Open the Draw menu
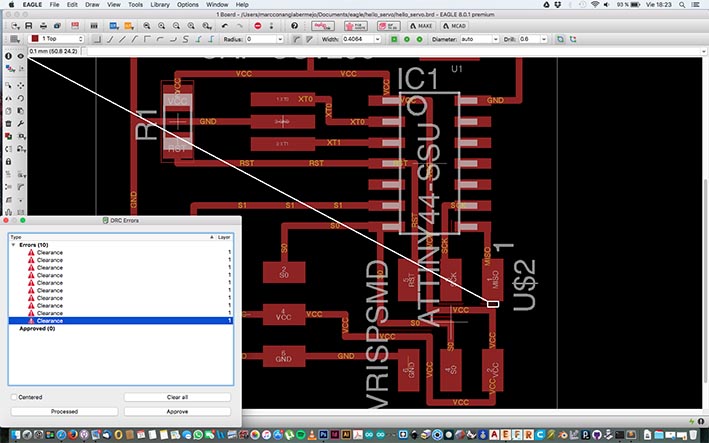Viewport: 709px width, 443px height. tap(92, 5)
